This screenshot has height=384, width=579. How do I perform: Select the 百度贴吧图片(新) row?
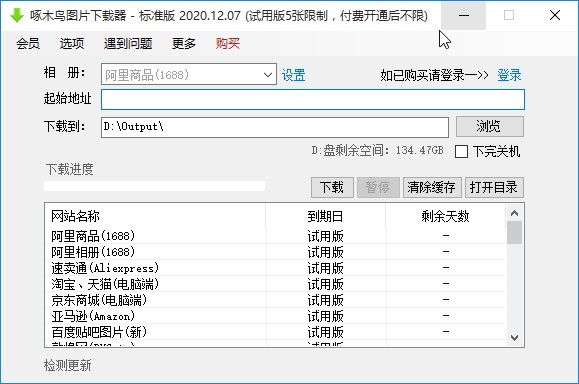275,332
